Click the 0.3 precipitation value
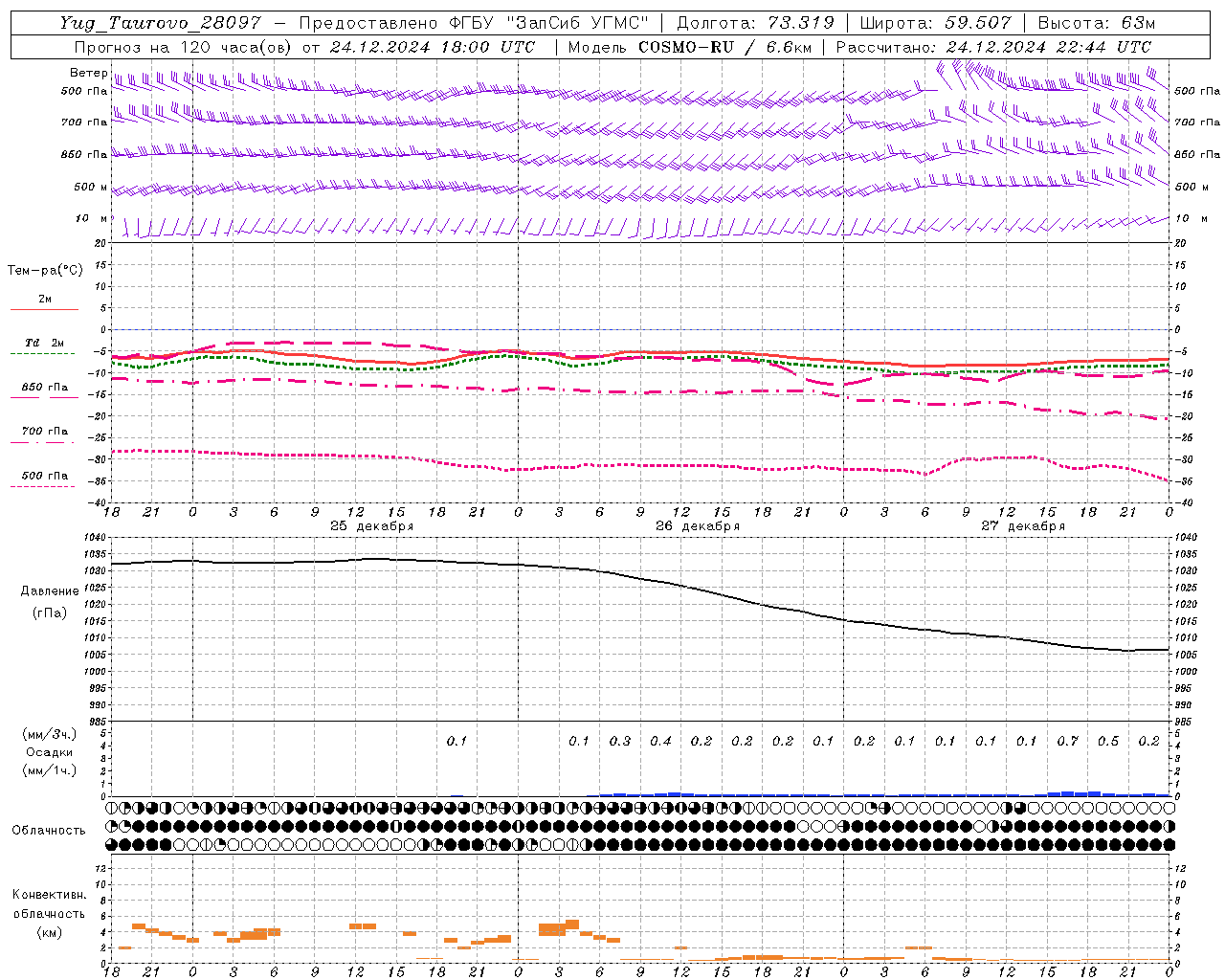 (x=620, y=741)
